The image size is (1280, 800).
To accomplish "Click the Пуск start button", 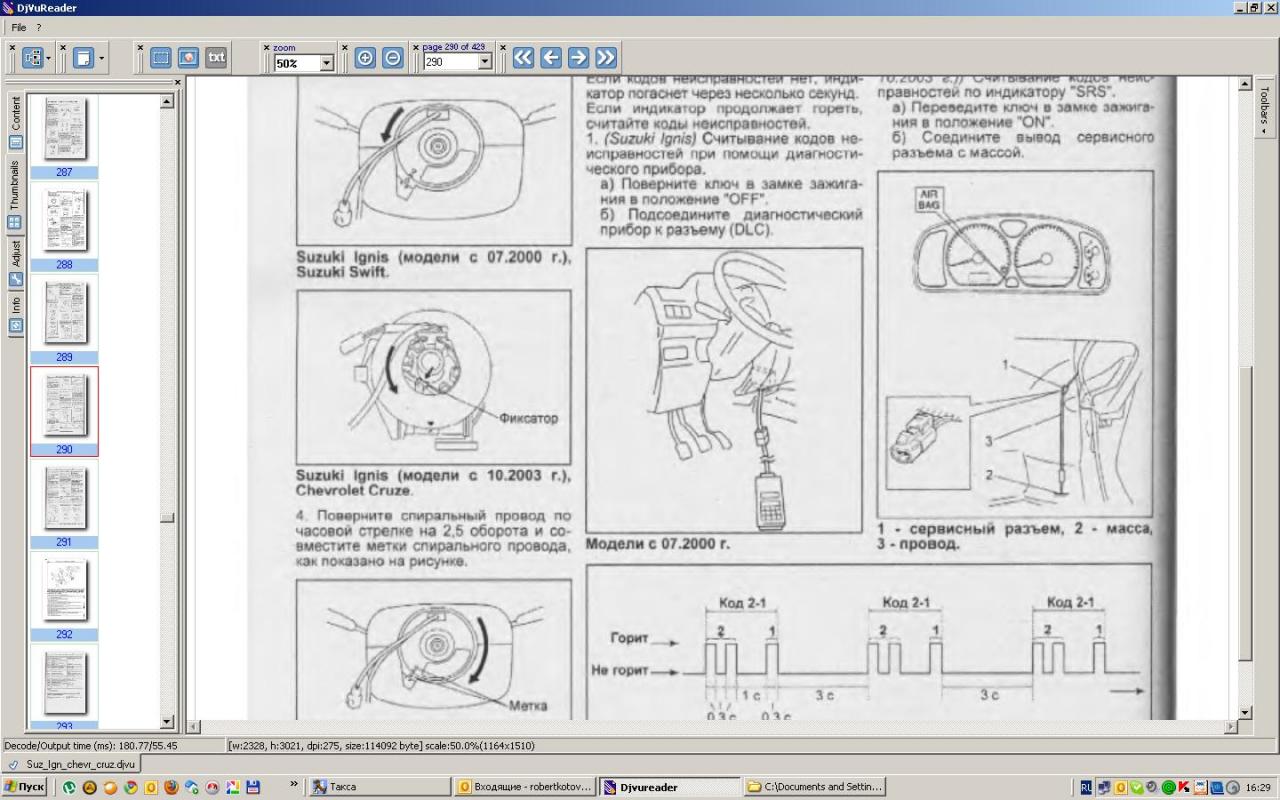I will click(x=24, y=787).
